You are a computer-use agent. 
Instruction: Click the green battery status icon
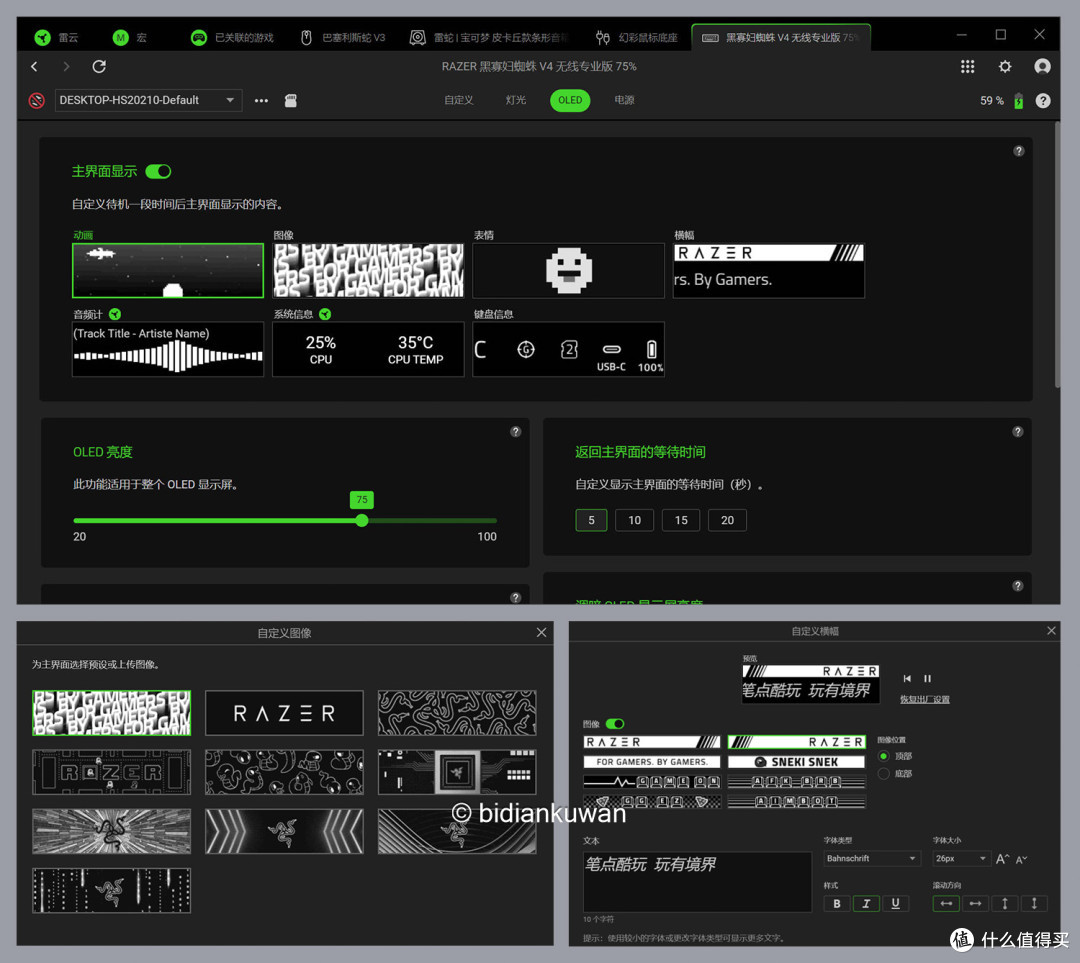click(x=1018, y=101)
